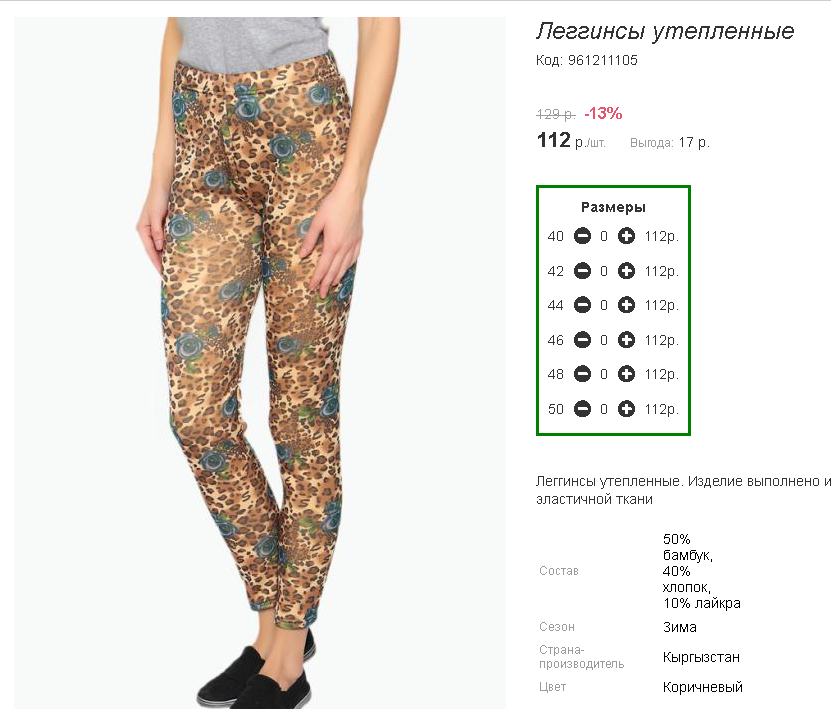
Task: Click quantity field for size 50
Action: pyautogui.click(x=604, y=409)
